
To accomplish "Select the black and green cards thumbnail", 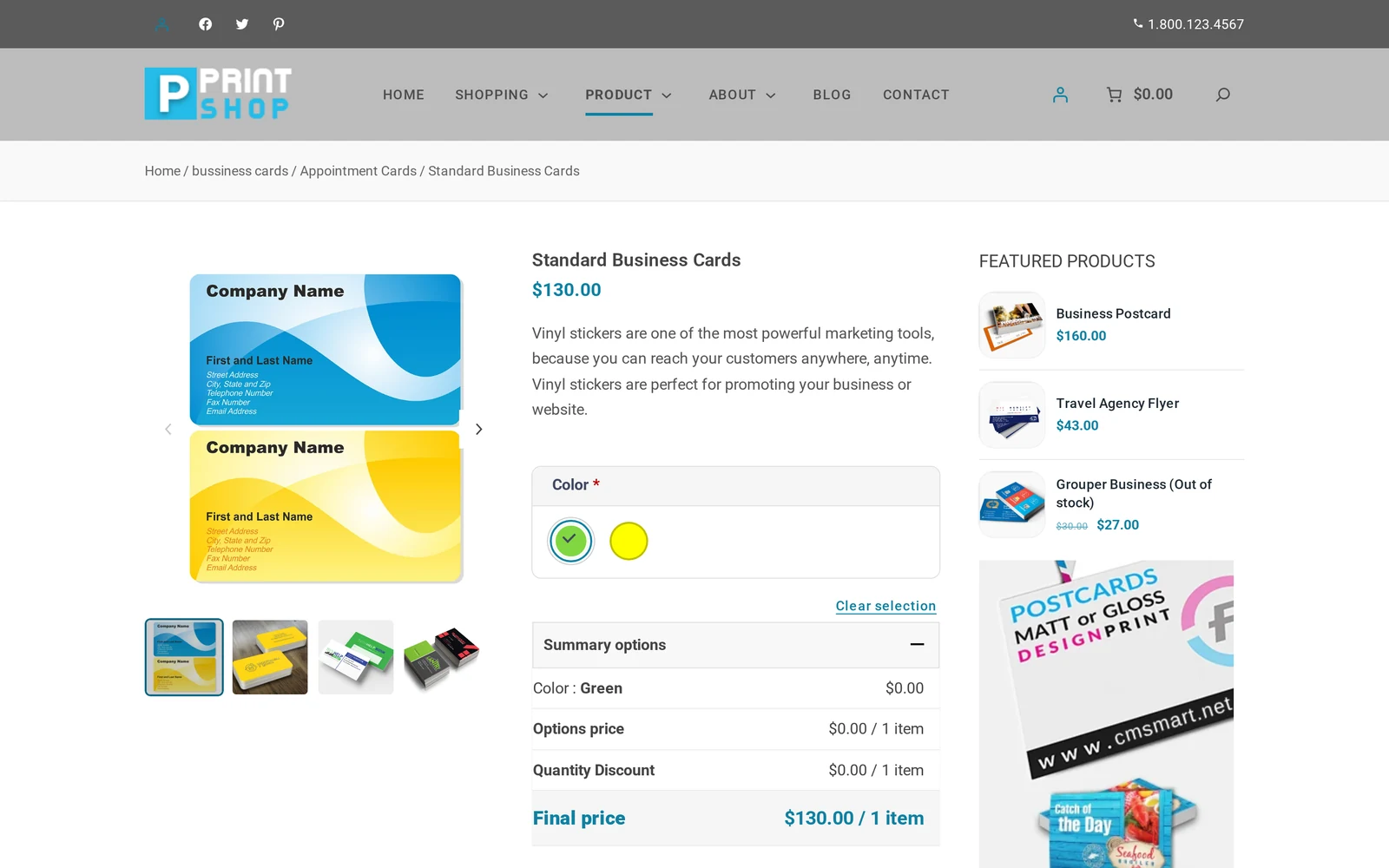I will [x=442, y=657].
